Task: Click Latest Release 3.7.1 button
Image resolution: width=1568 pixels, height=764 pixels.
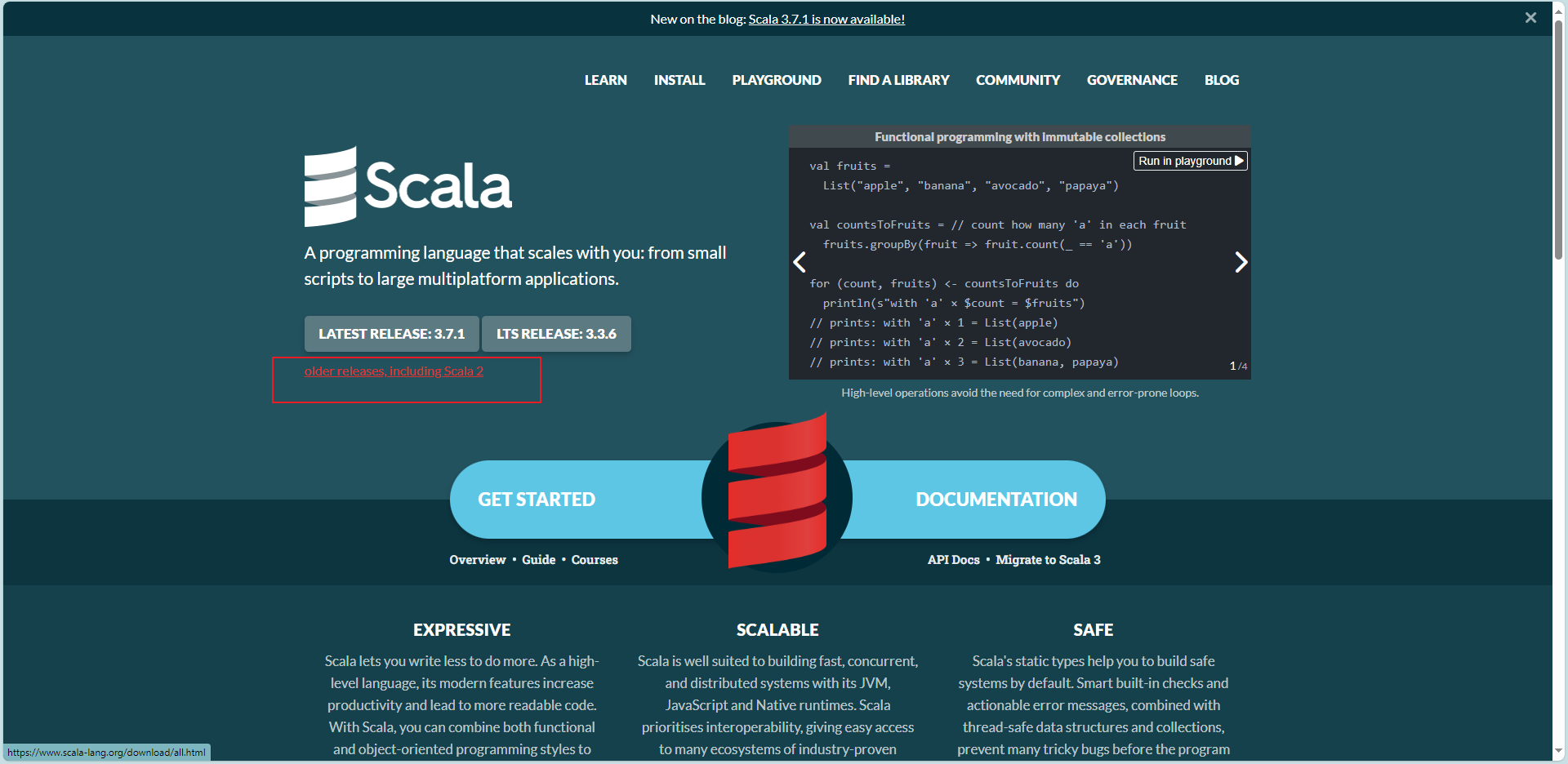Action: 392,334
